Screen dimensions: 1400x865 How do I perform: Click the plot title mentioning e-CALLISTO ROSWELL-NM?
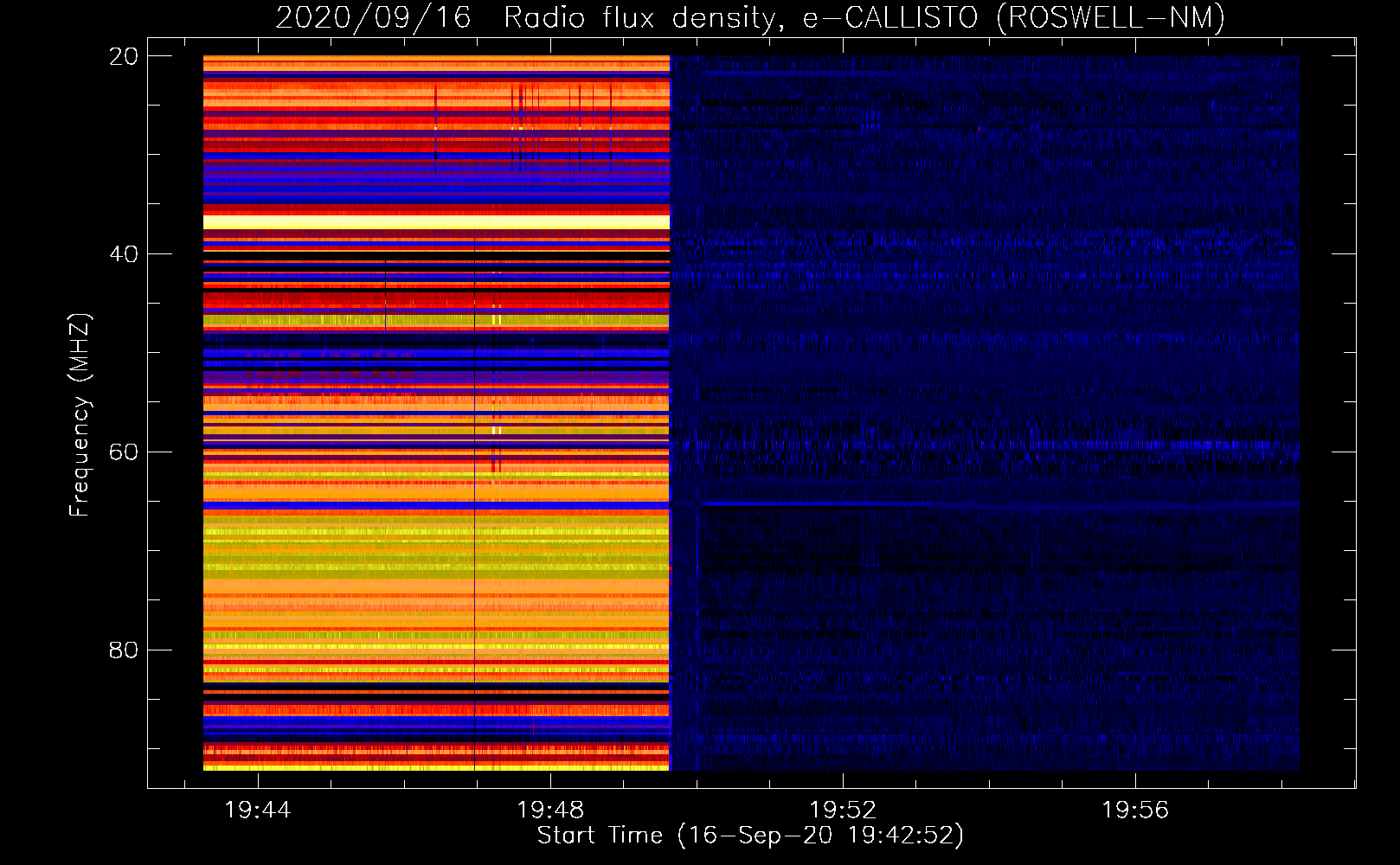(750, 18)
